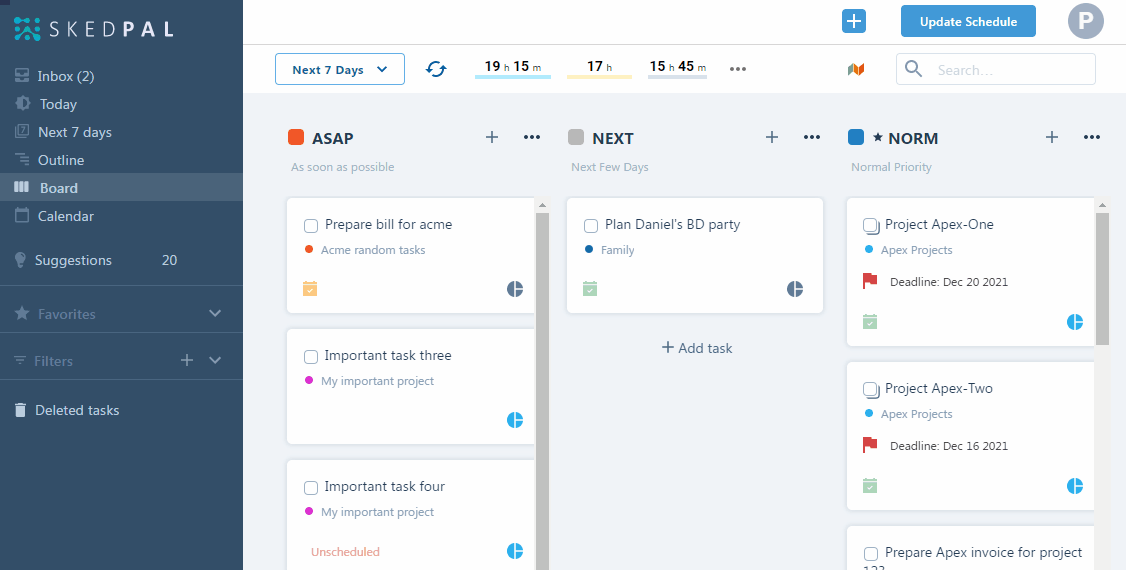The width and height of the screenshot is (1126, 570).
Task: Open the Next 7 Days dropdown
Action: point(340,69)
